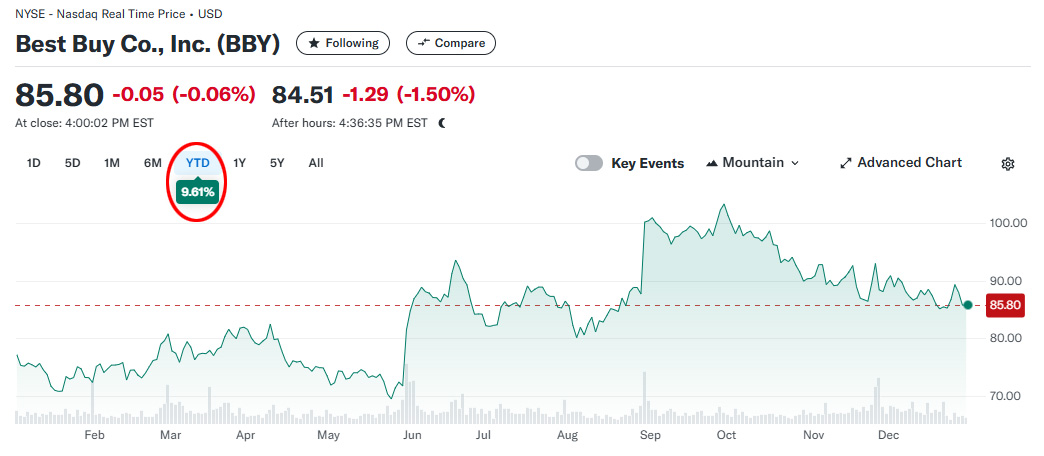Image resolution: width=1044 pixels, height=456 pixels.
Task: Click the 70.00 y-axis label
Action: tap(1005, 396)
